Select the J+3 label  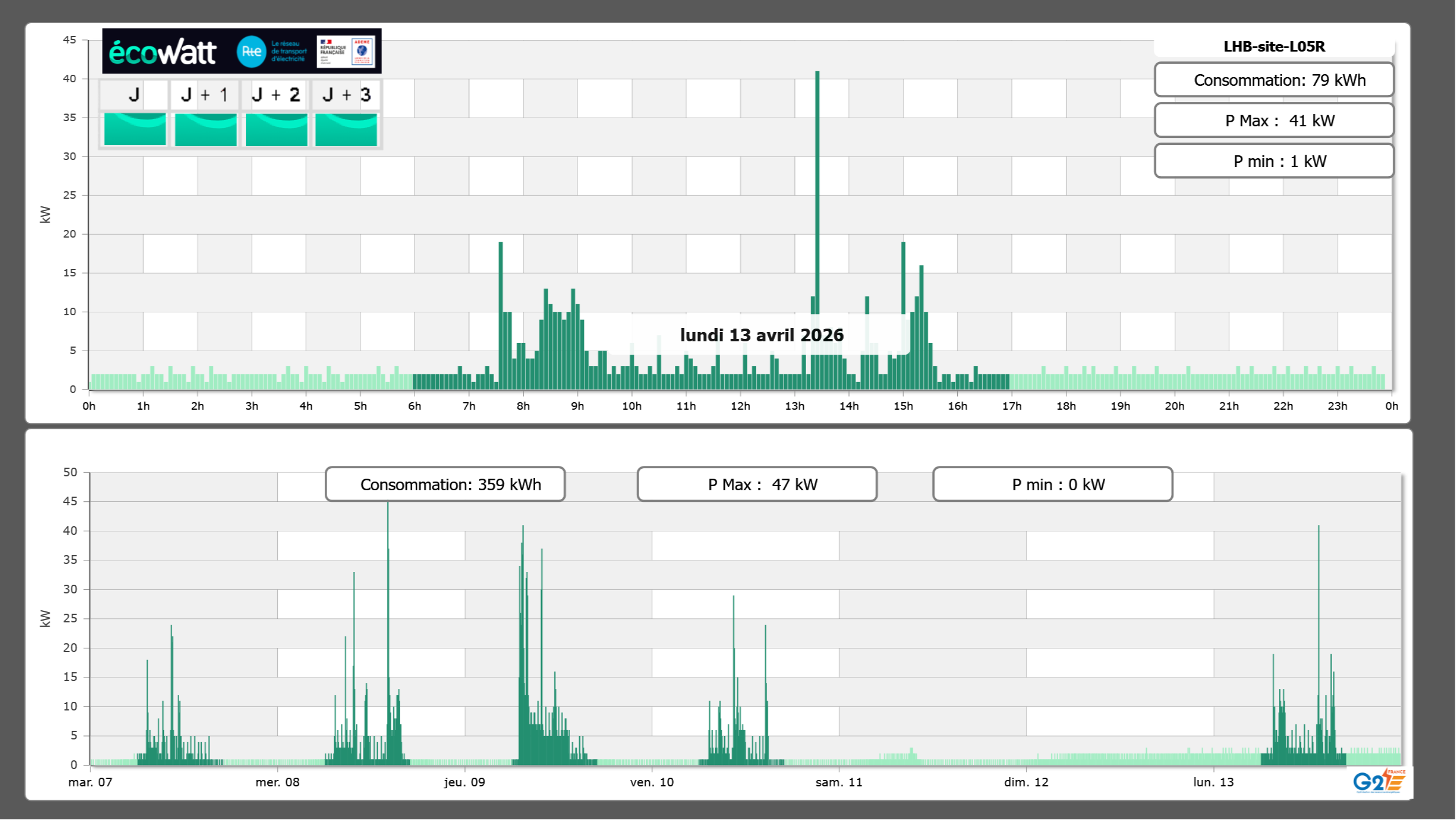pyautogui.click(x=346, y=94)
